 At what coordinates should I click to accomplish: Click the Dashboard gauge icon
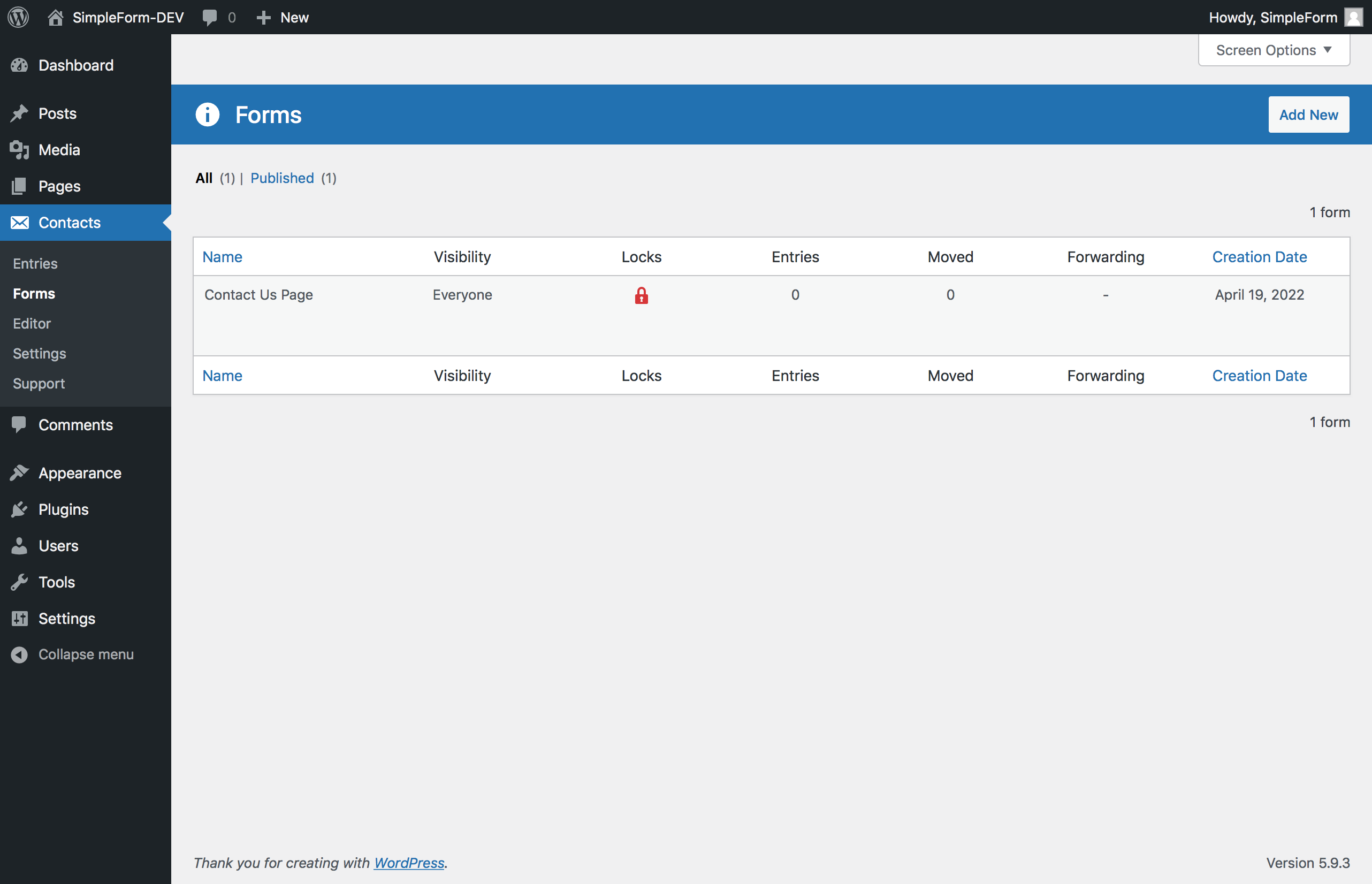click(19, 65)
